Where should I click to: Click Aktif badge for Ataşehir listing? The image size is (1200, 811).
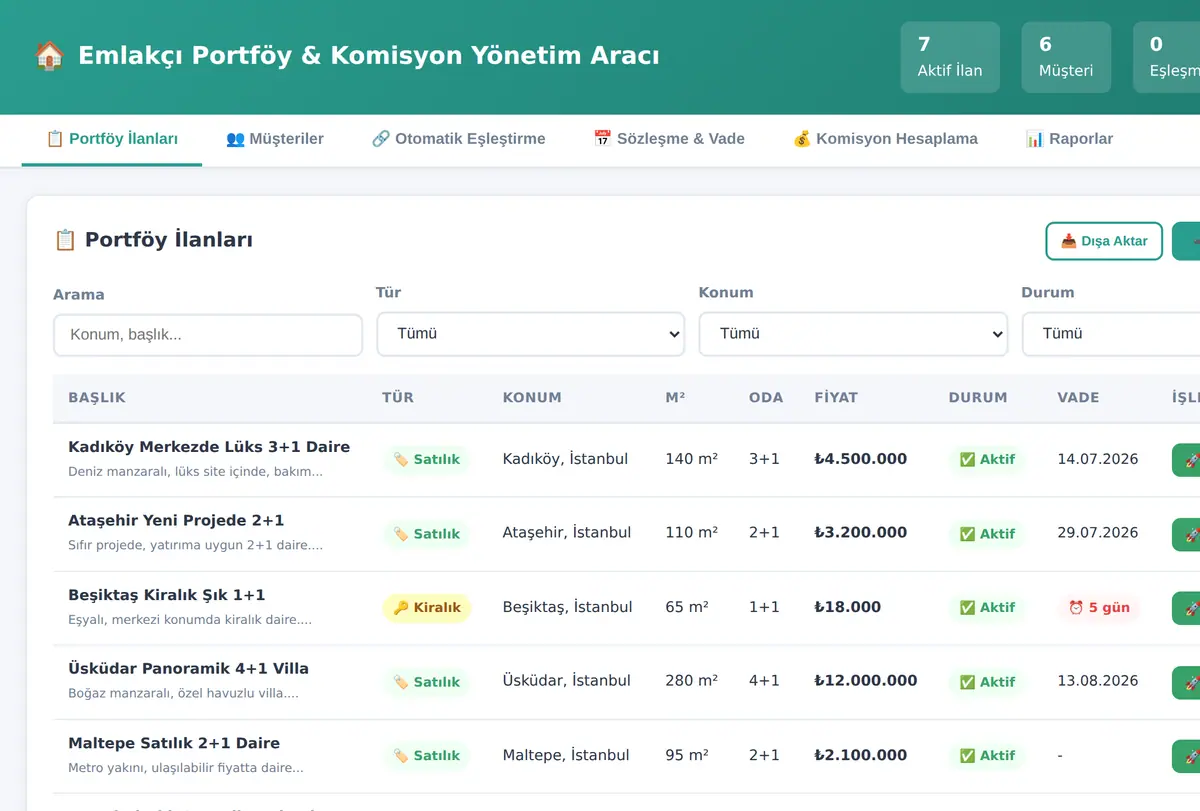click(987, 534)
